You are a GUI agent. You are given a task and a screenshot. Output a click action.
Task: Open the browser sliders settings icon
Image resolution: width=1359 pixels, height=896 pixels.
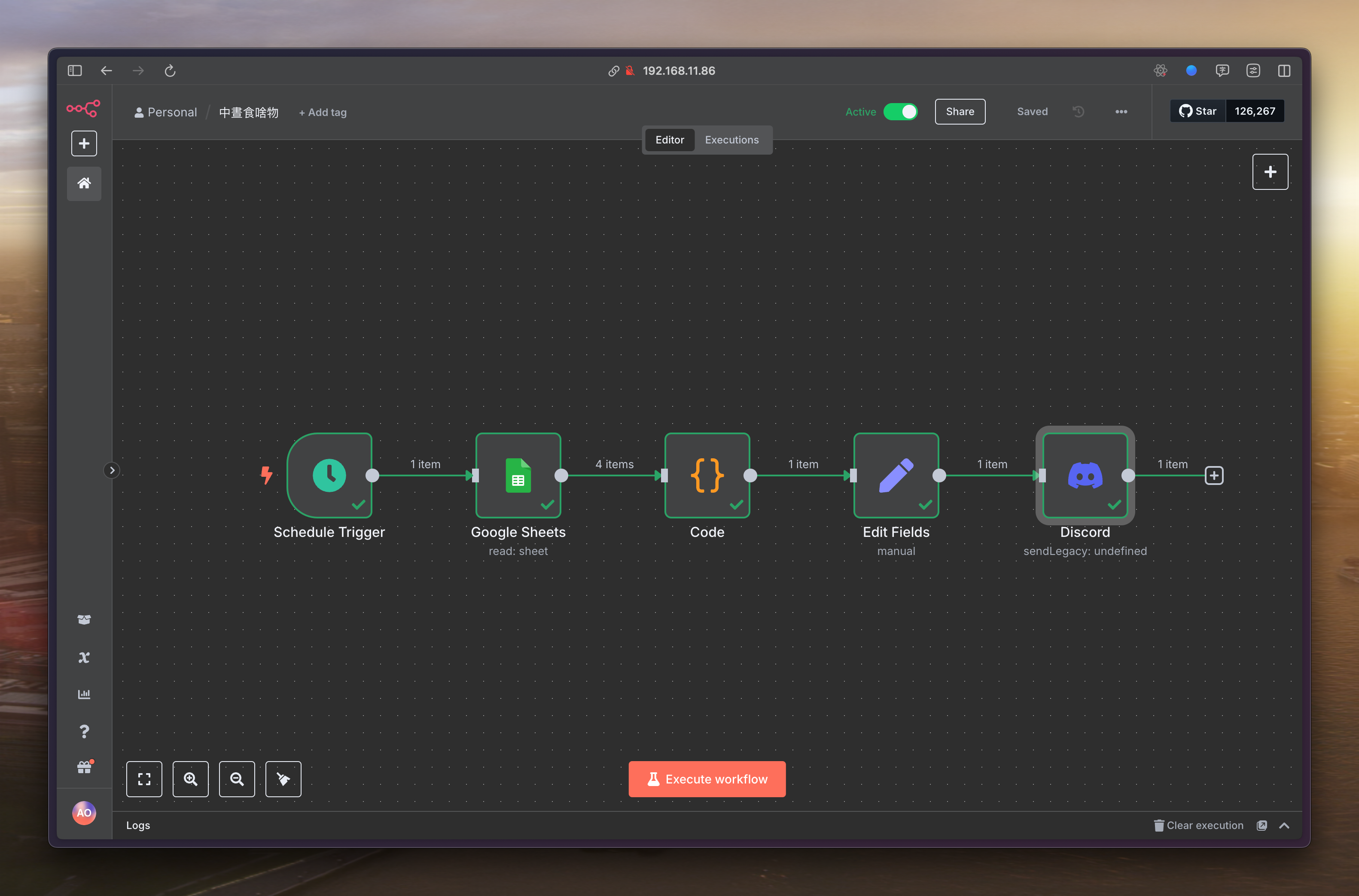click(1253, 70)
